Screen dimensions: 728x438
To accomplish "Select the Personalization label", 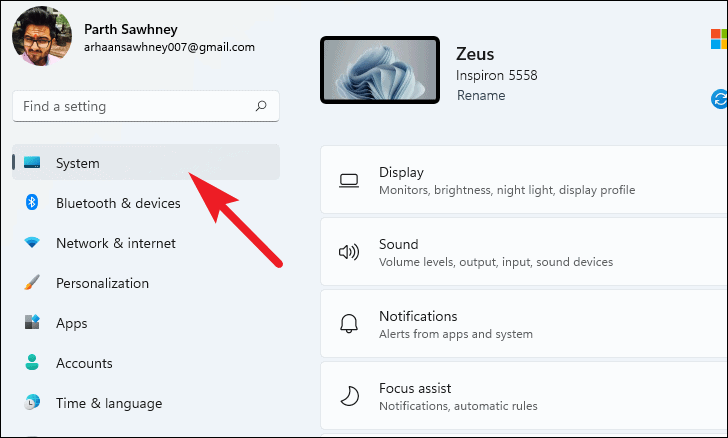I will (x=102, y=283).
